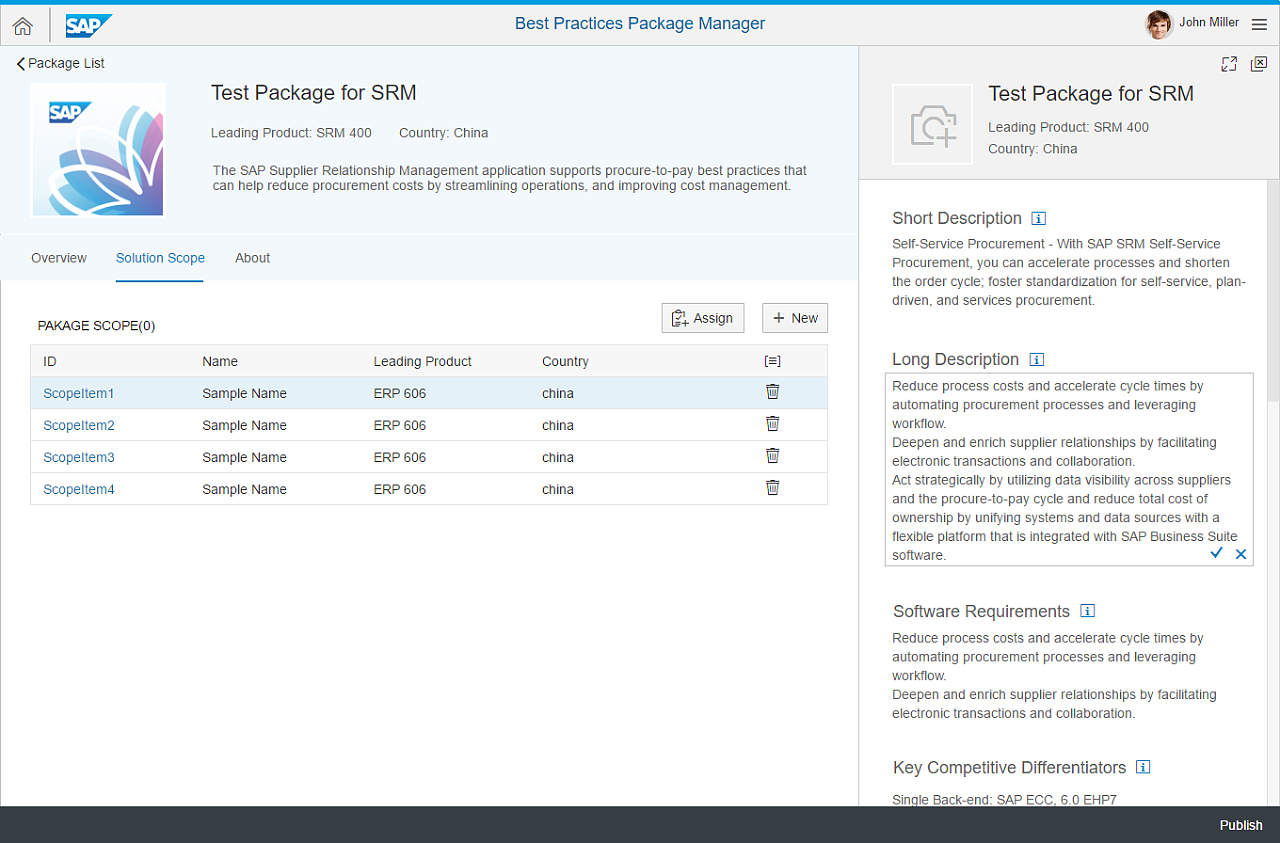Image resolution: width=1280 pixels, height=843 pixels.
Task: Open the header hamburger menu
Action: pos(1259,25)
